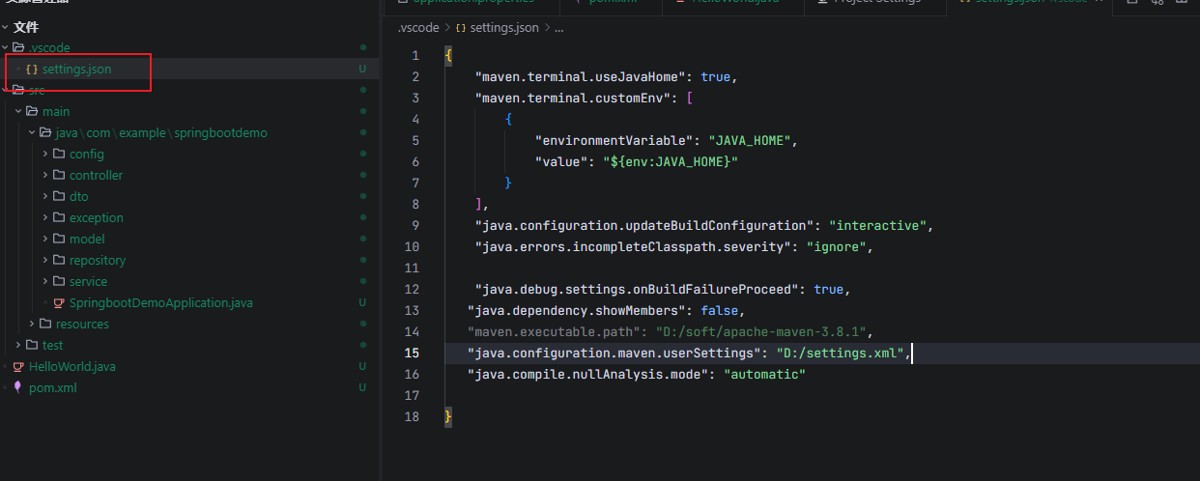Click the Java icon beside HelloWorld.java

19,367
